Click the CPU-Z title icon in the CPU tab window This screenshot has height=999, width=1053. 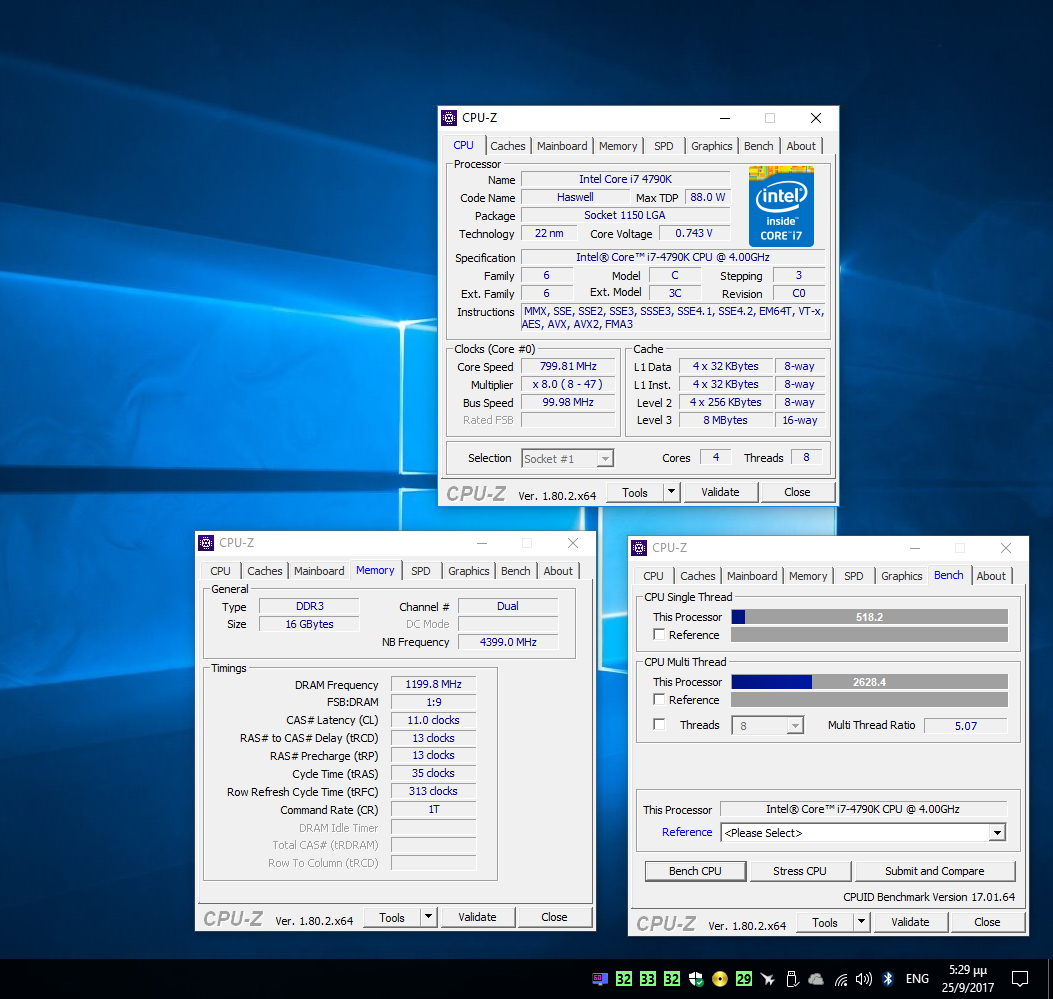[x=449, y=118]
